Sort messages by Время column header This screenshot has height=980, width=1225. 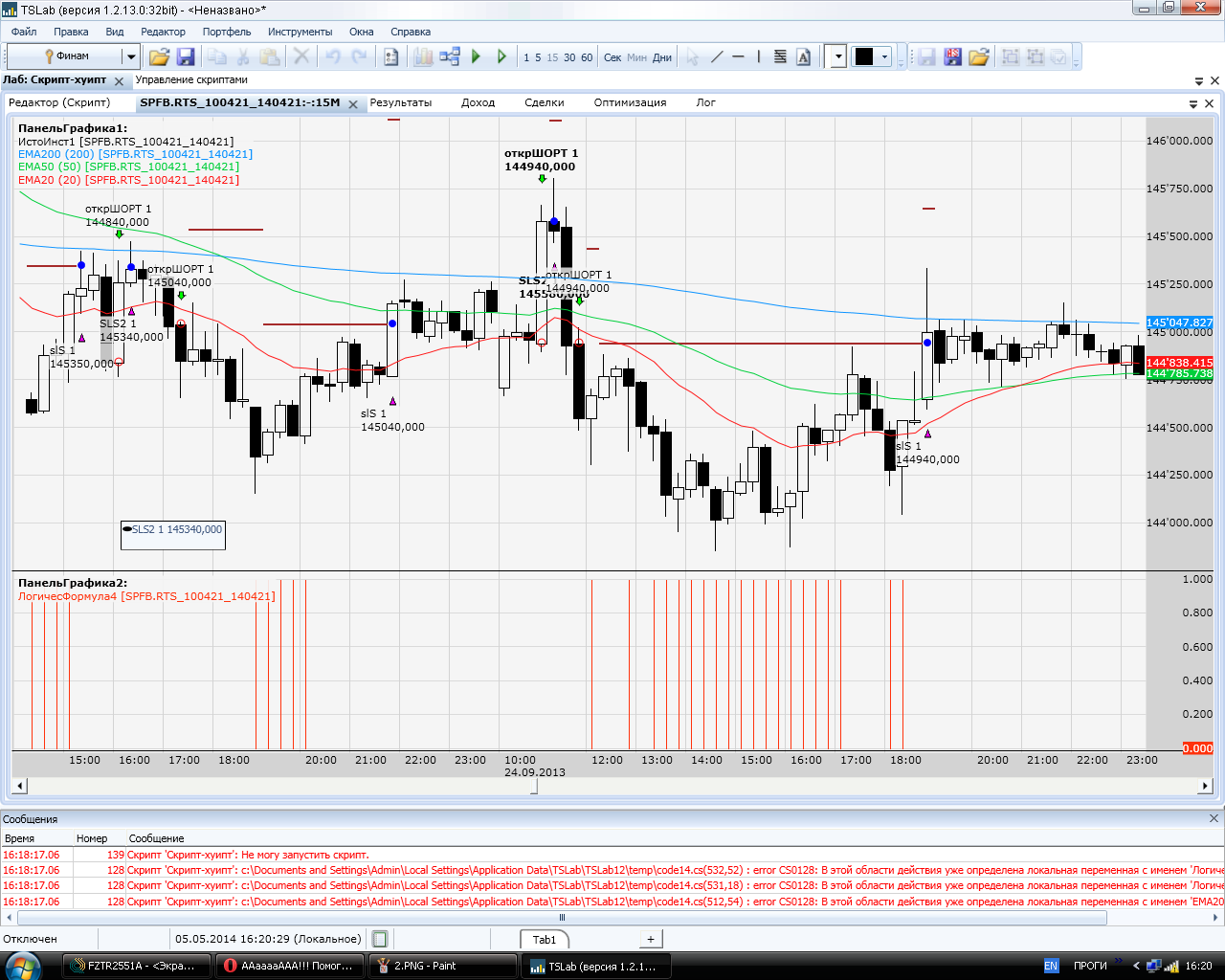(38, 838)
